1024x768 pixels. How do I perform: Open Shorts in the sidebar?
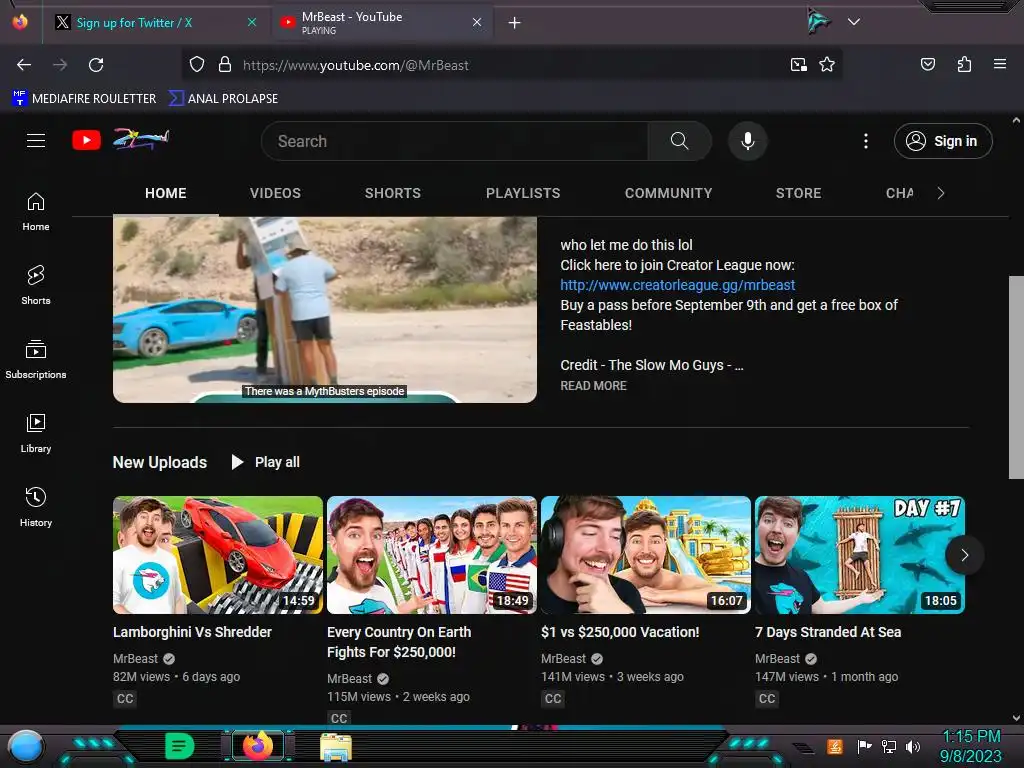[36, 285]
